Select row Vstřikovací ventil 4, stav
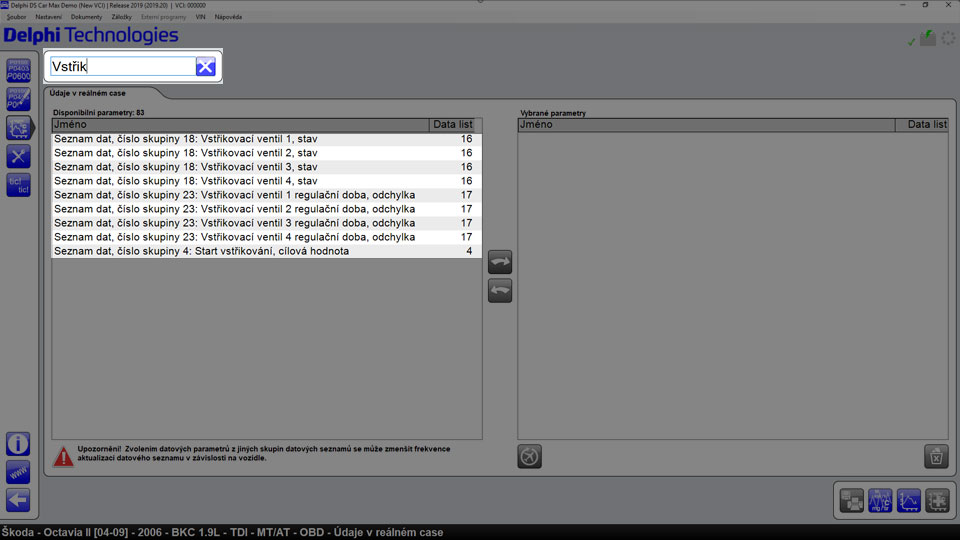 (267, 181)
